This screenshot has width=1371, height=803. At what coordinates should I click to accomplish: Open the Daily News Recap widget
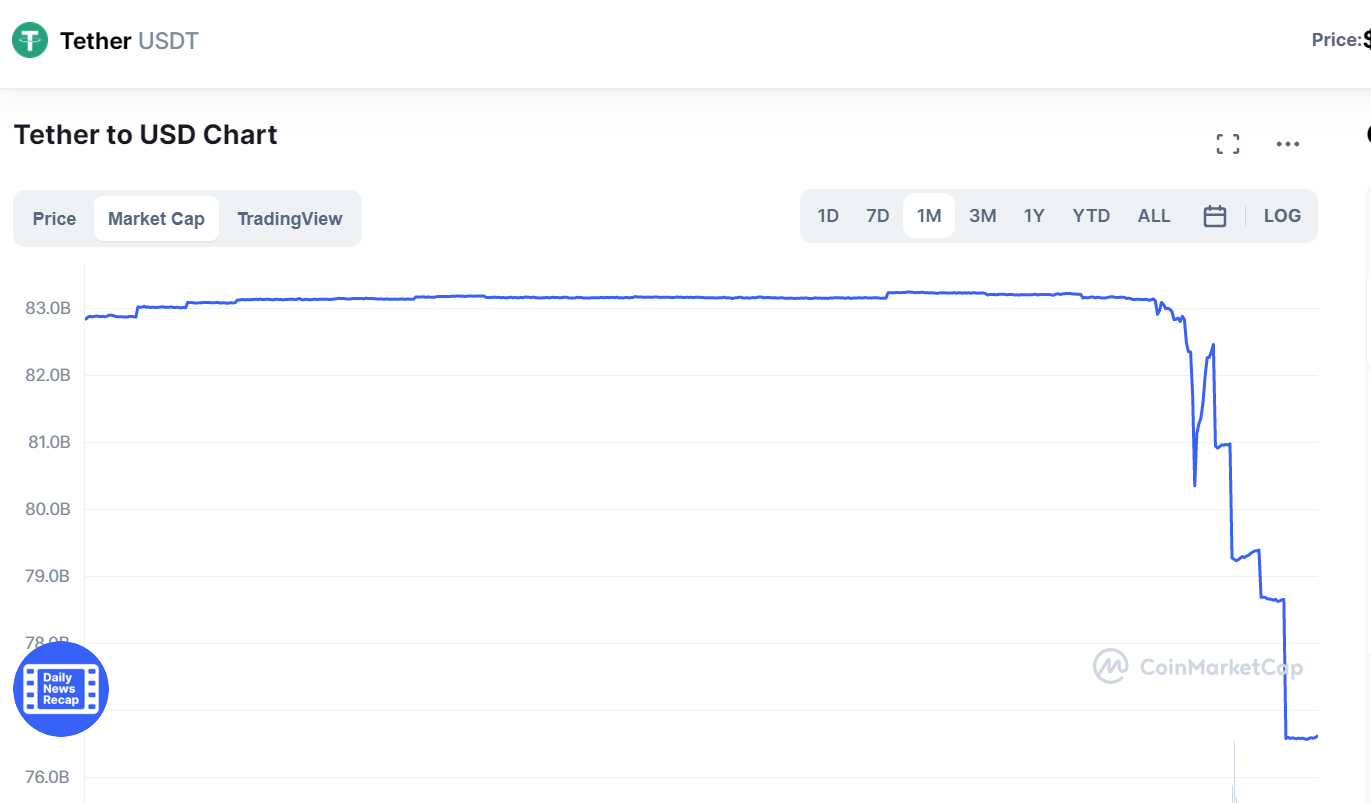click(x=61, y=689)
